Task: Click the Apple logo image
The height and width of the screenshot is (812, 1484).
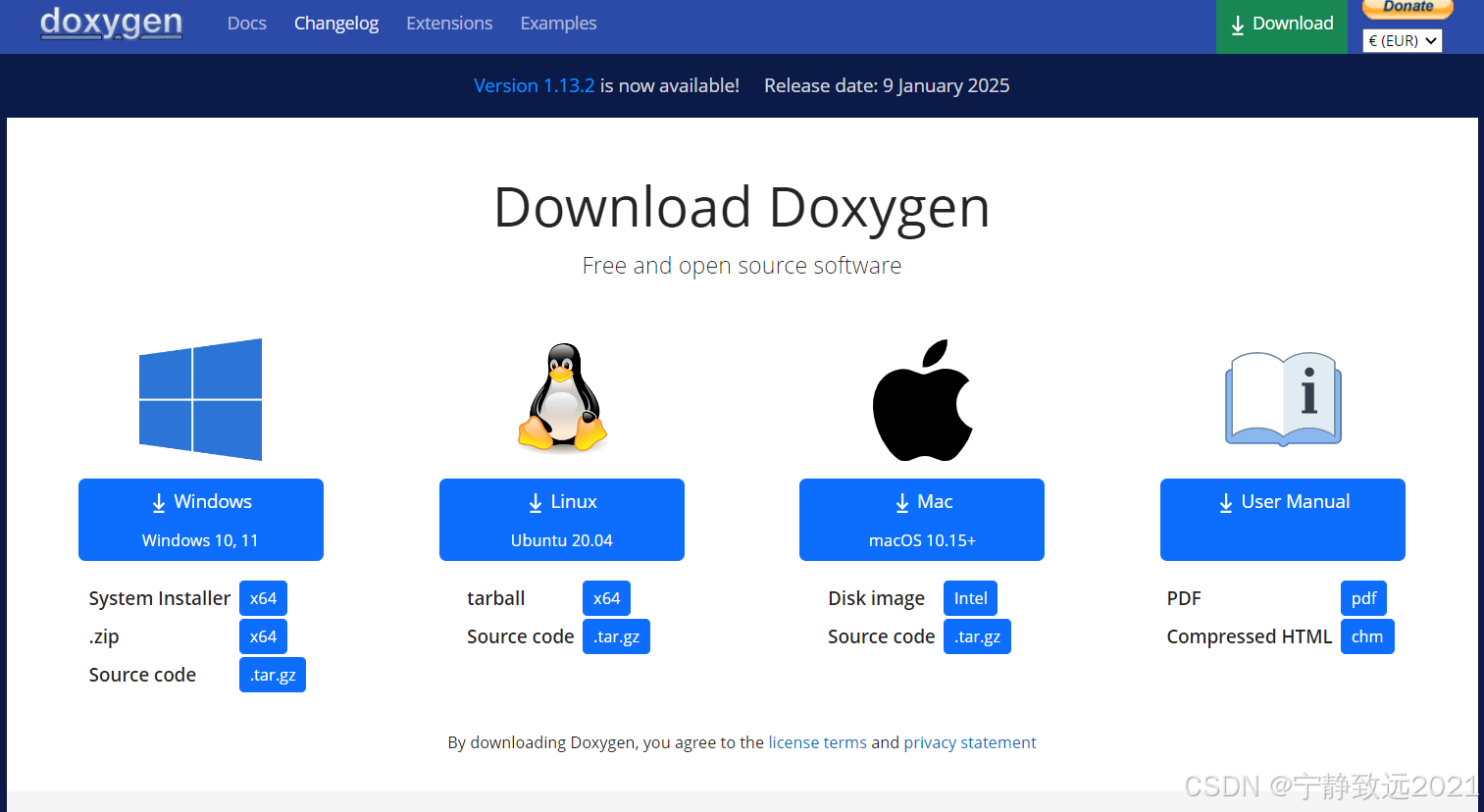Action: click(922, 400)
